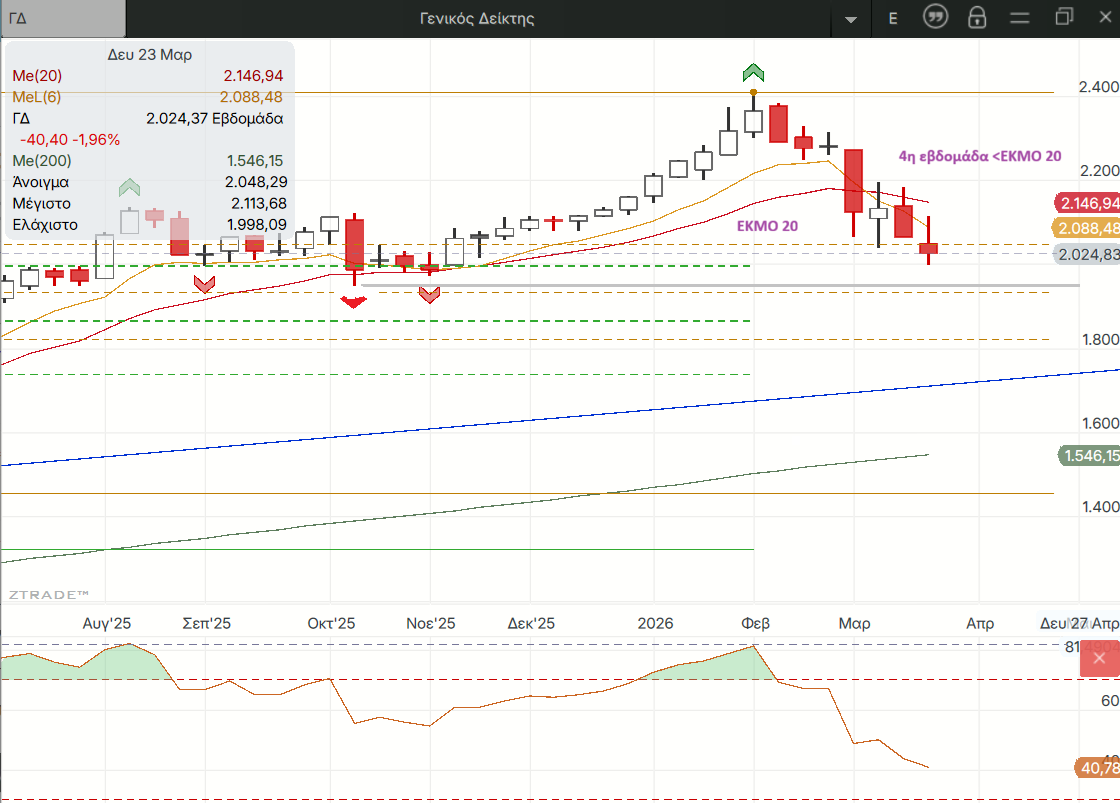Click the red down-arrow marker below October candle
Screen dimensions: 1120x803
354,301
